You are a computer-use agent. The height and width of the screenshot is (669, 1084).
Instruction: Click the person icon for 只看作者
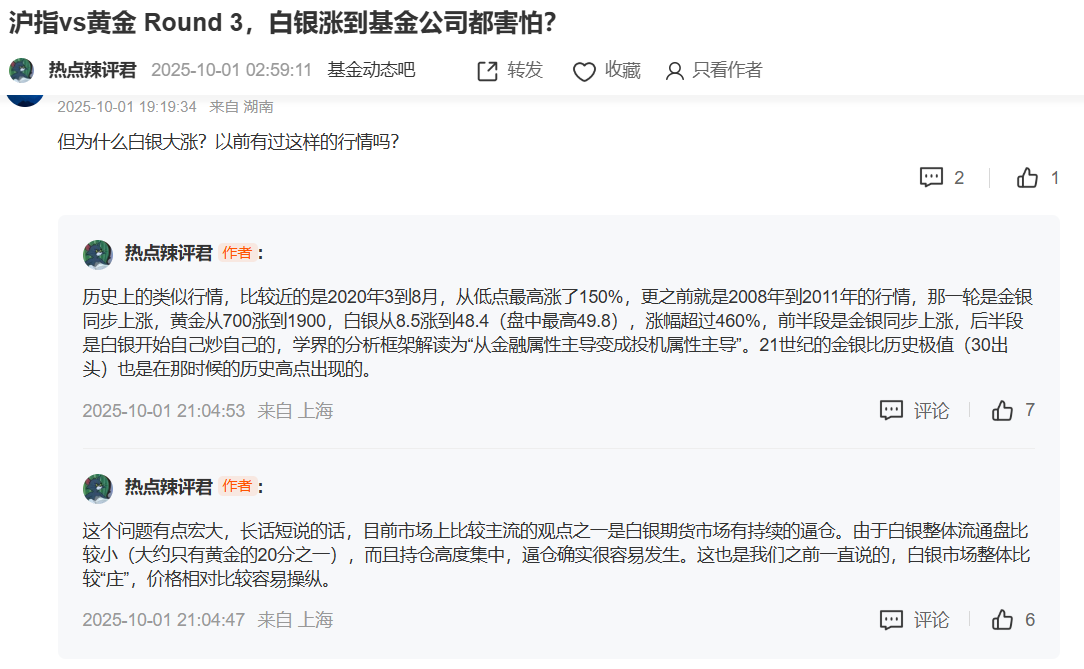point(674,71)
